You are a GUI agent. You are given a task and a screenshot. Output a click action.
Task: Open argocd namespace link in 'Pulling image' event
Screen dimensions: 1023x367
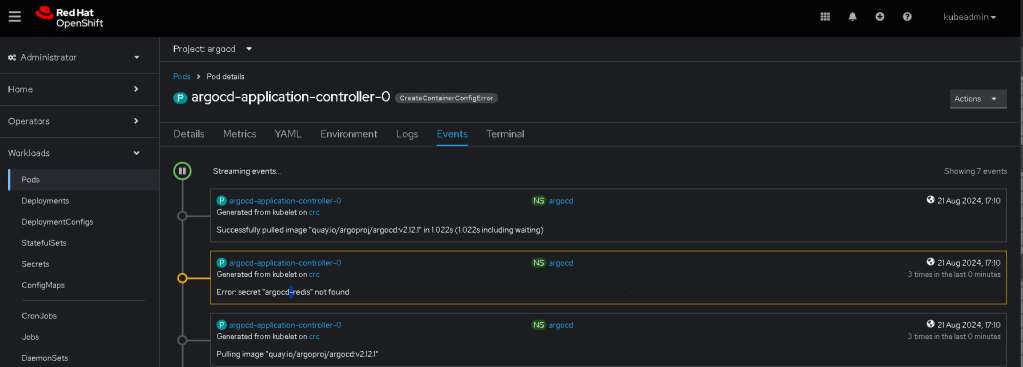tap(561, 325)
